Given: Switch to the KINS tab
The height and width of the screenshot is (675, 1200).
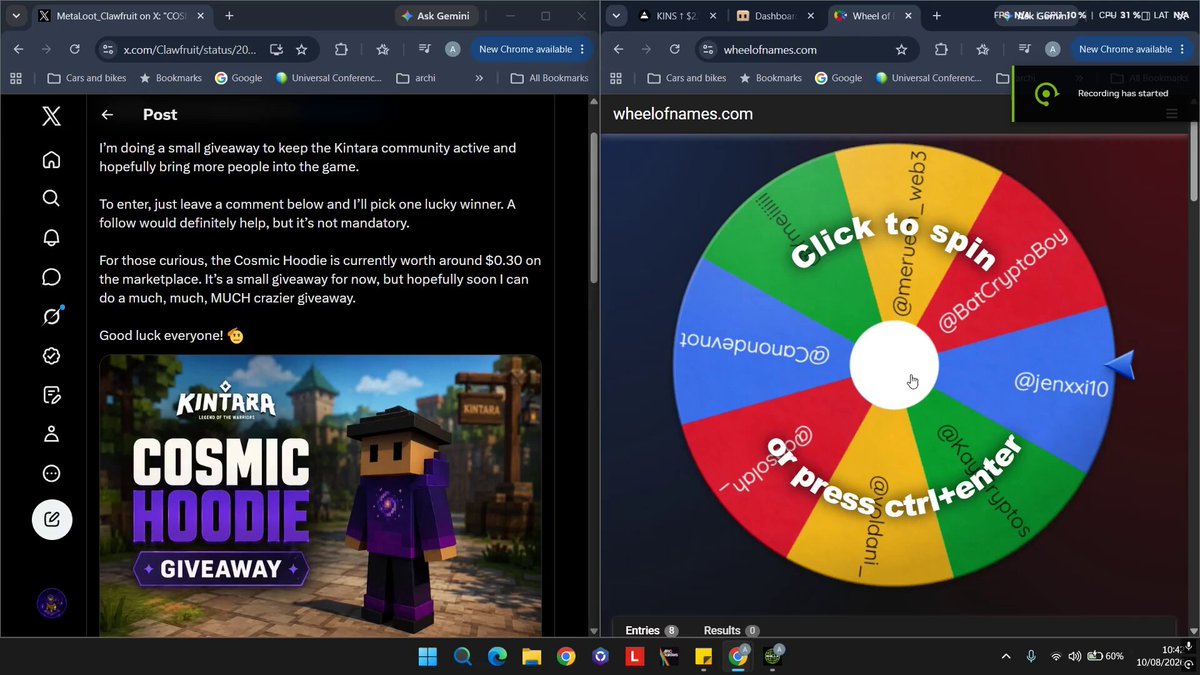Looking at the screenshot, I should pyautogui.click(x=679, y=16).
